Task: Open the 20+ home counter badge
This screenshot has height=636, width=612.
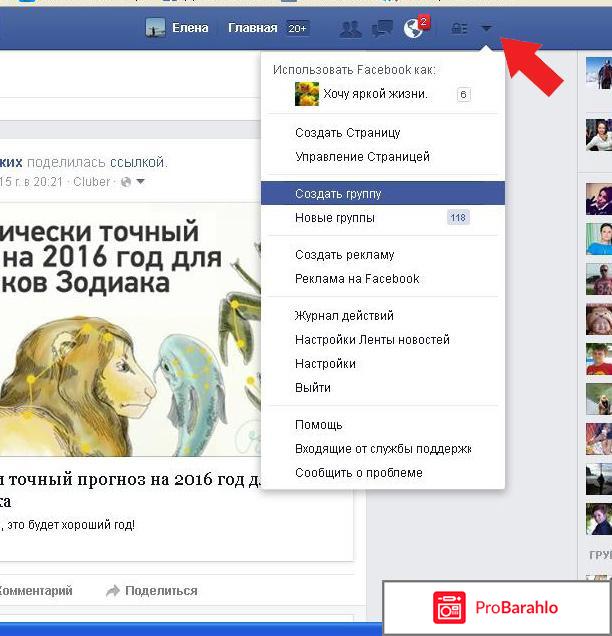Action: point(297,28)
